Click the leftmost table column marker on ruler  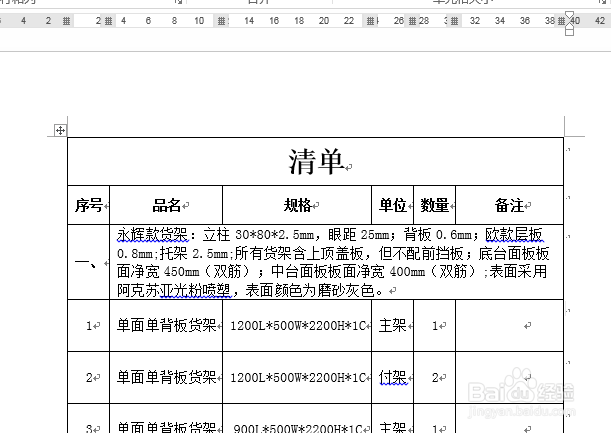[67, 21]
